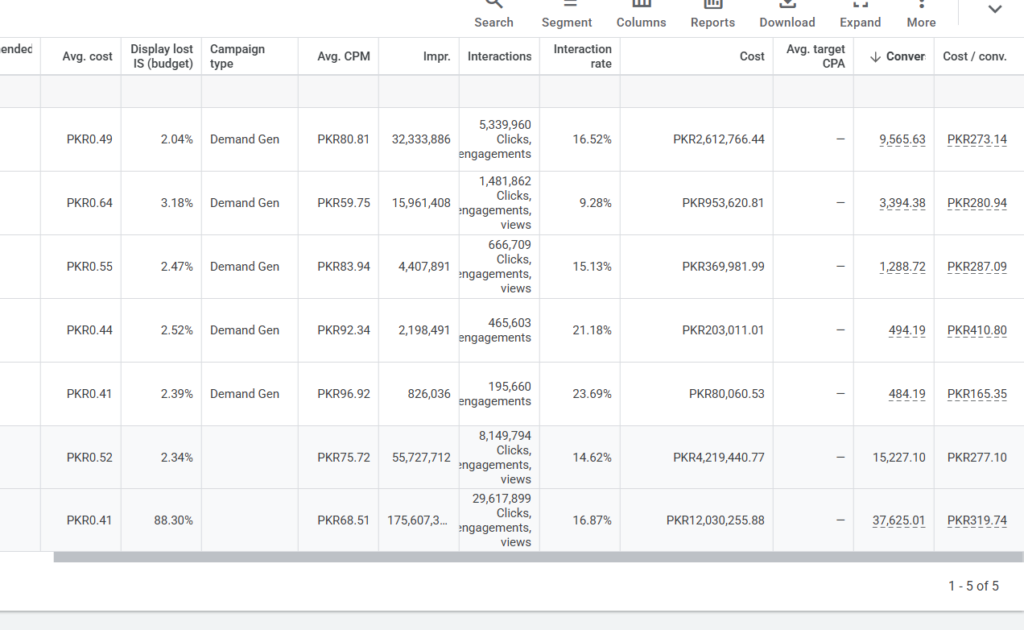Sort by Cost column header
The width and height of the screenshot is (1024, 630).
pos(752,56)
